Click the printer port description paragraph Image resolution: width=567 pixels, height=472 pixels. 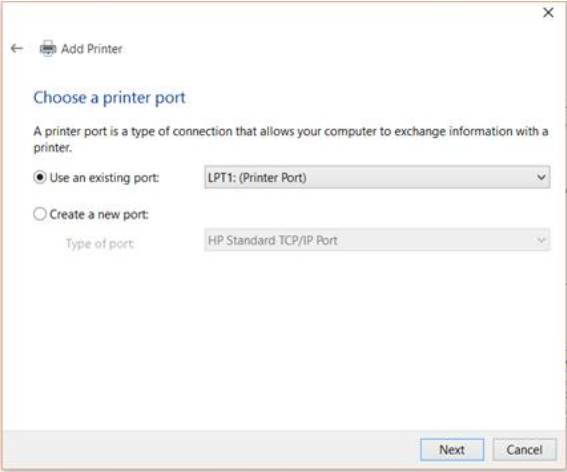tap(291, 139)
